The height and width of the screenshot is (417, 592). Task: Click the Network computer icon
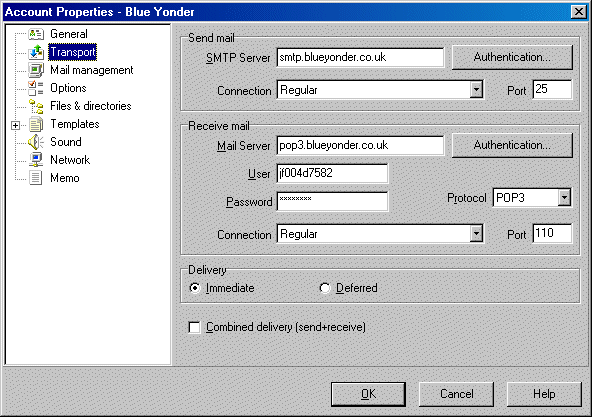click(x=36, y=160)
